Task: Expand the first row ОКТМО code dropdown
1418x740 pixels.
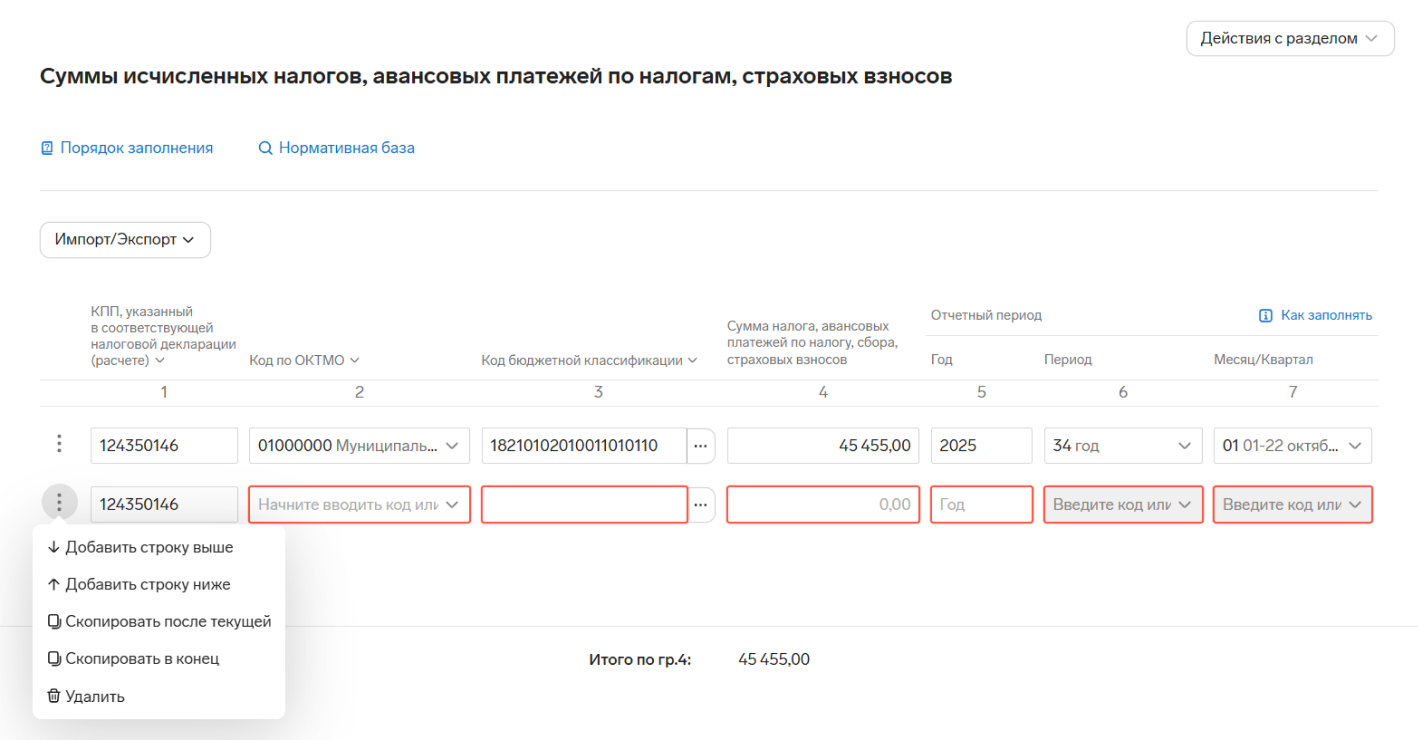Action: (x=359, y=446)
